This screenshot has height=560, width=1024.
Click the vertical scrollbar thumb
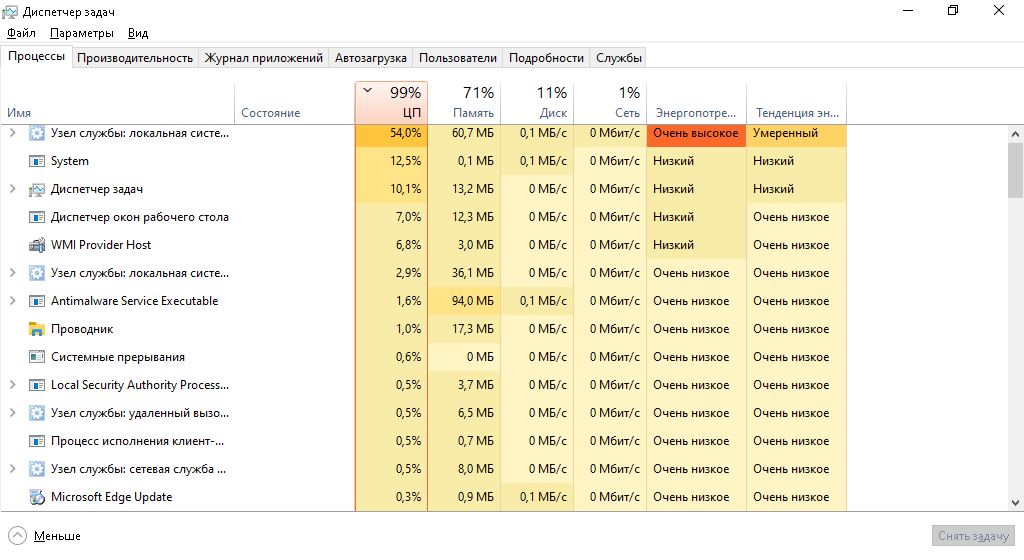click(1015, 170)
